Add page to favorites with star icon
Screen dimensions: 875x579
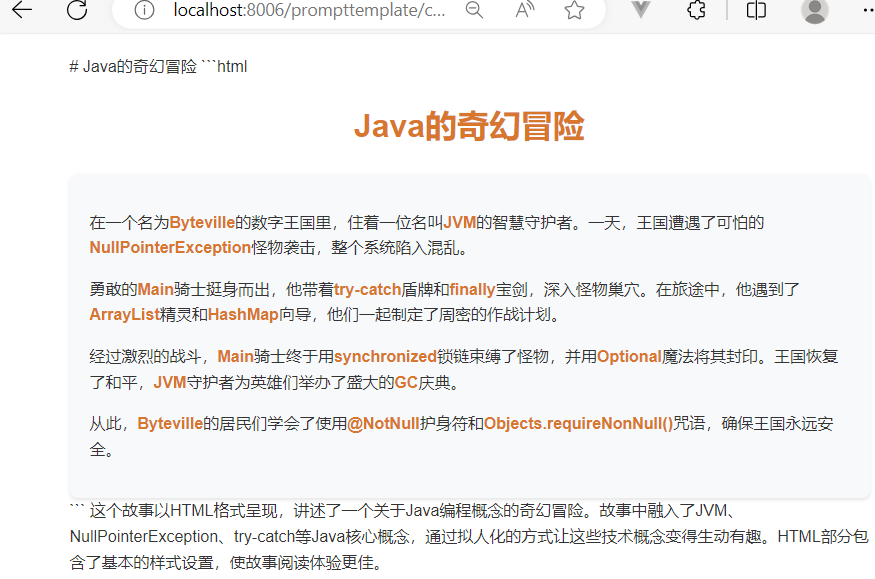[x=574, y=10]
